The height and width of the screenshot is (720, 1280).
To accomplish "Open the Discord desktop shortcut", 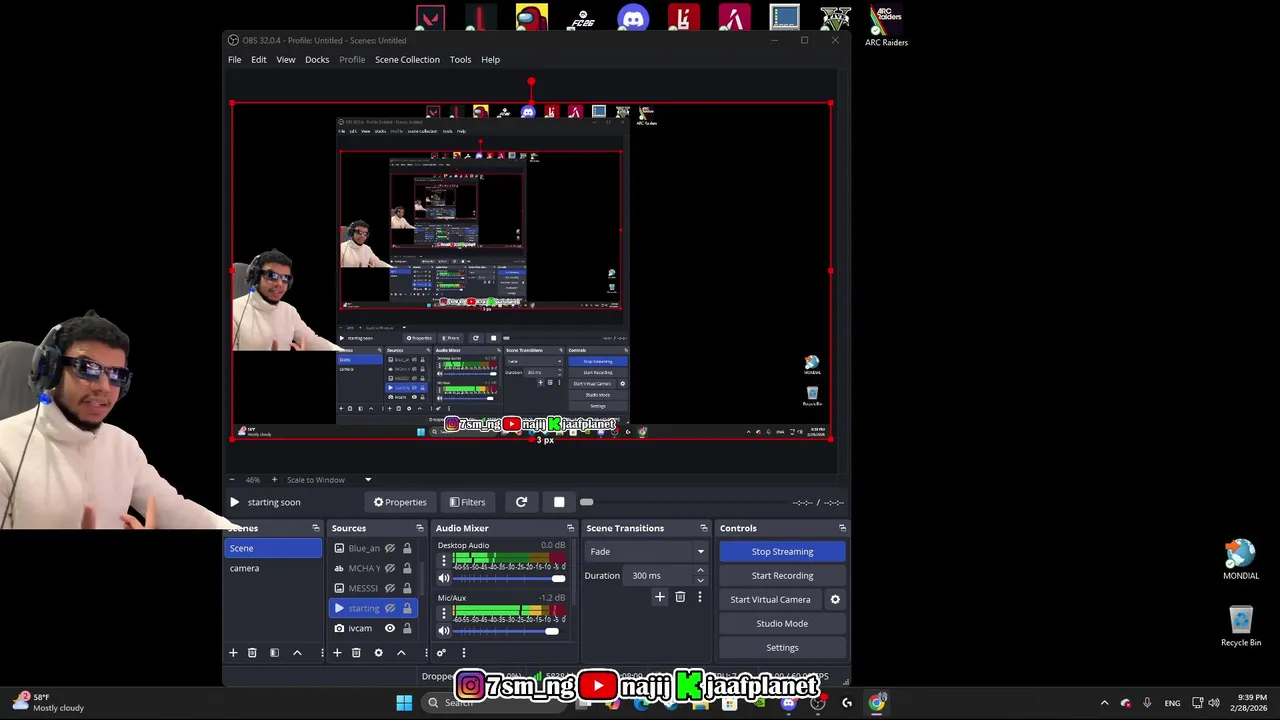I will (x=633, y=18).
